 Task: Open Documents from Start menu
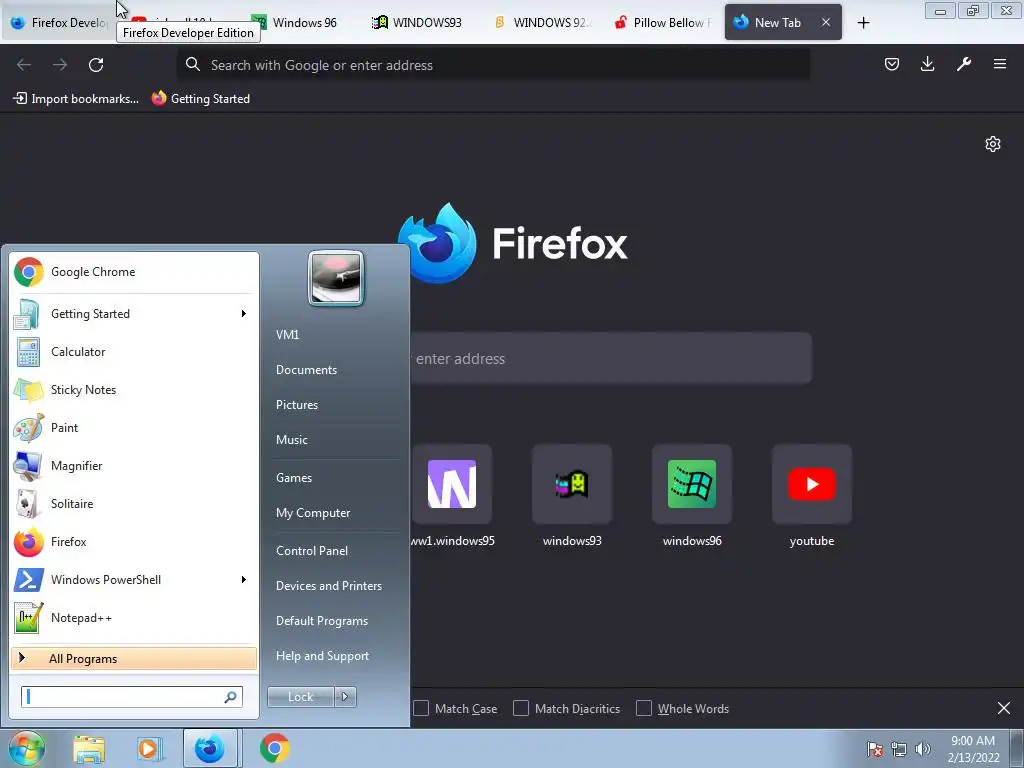tap(306, 370)
